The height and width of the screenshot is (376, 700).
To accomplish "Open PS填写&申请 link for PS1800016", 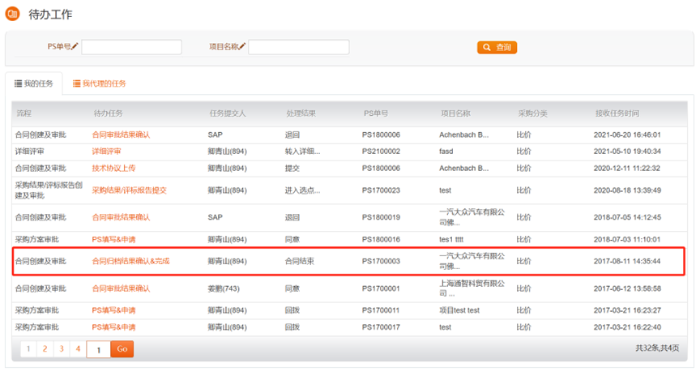I will point(113,239).
